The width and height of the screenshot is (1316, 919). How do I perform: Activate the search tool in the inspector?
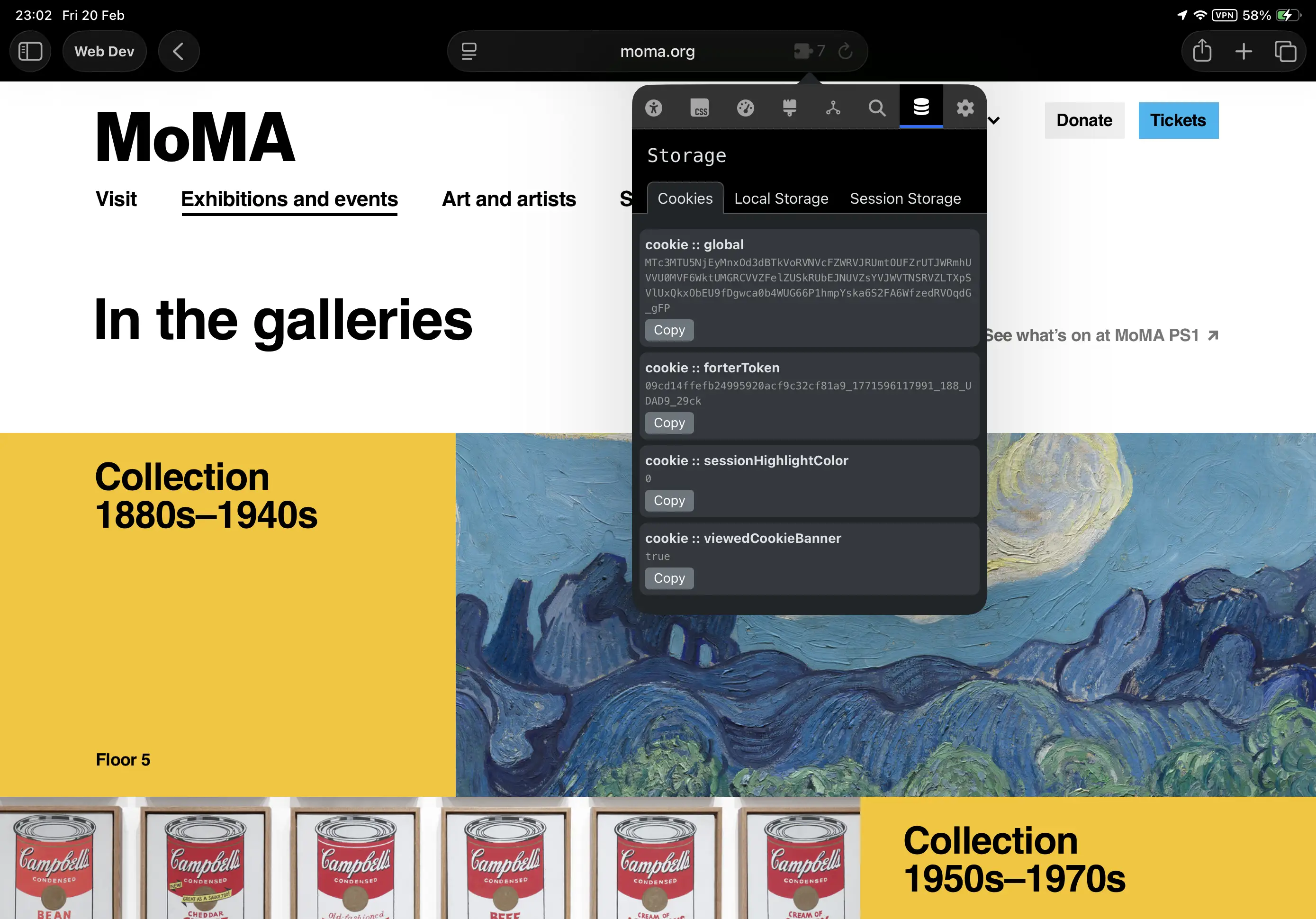pyautogui.click(x=877, y=108)
